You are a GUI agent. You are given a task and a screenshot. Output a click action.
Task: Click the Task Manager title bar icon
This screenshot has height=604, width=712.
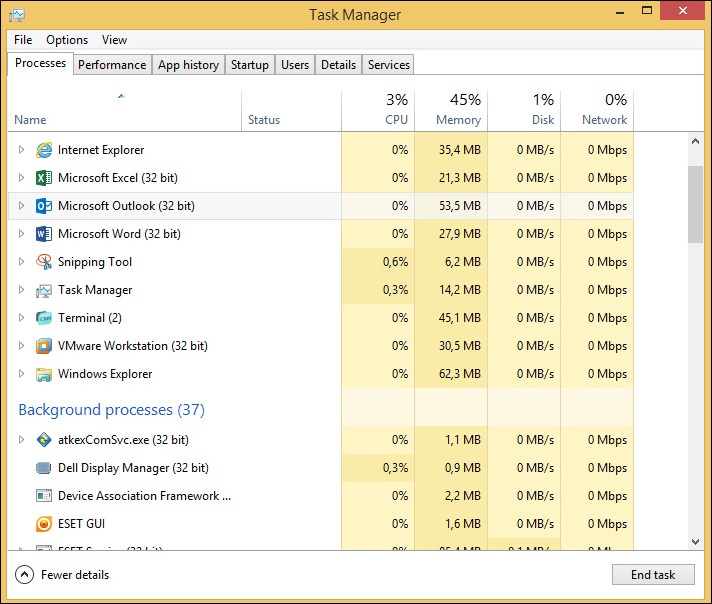[x=17, y=15]
